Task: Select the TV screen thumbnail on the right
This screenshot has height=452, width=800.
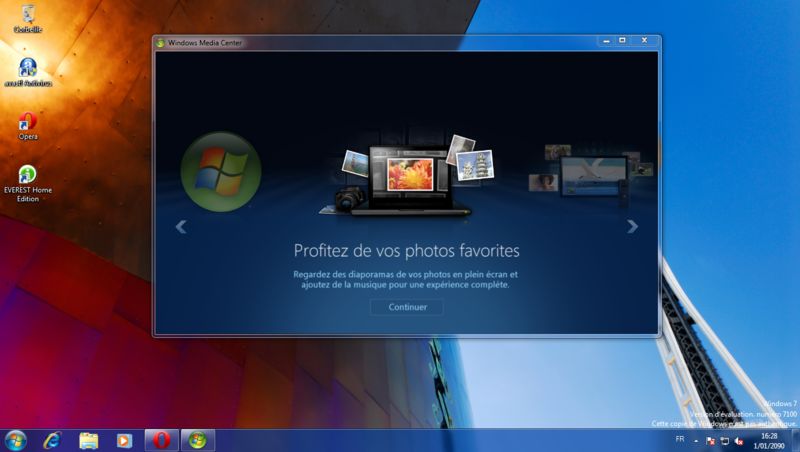Action: (x=592, y=176)
